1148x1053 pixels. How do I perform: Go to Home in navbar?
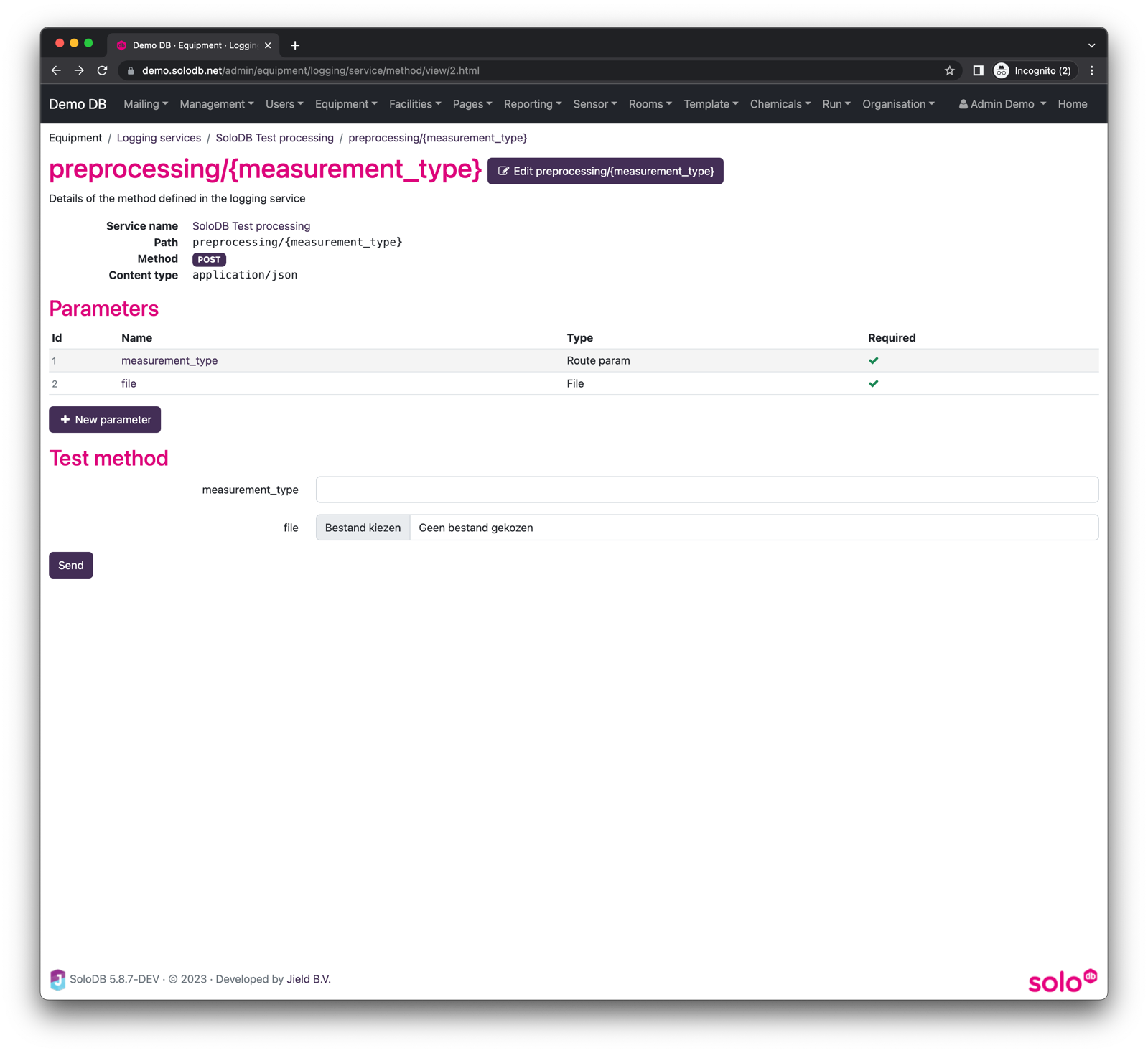pyautogui.click(x=1072, y=104)
